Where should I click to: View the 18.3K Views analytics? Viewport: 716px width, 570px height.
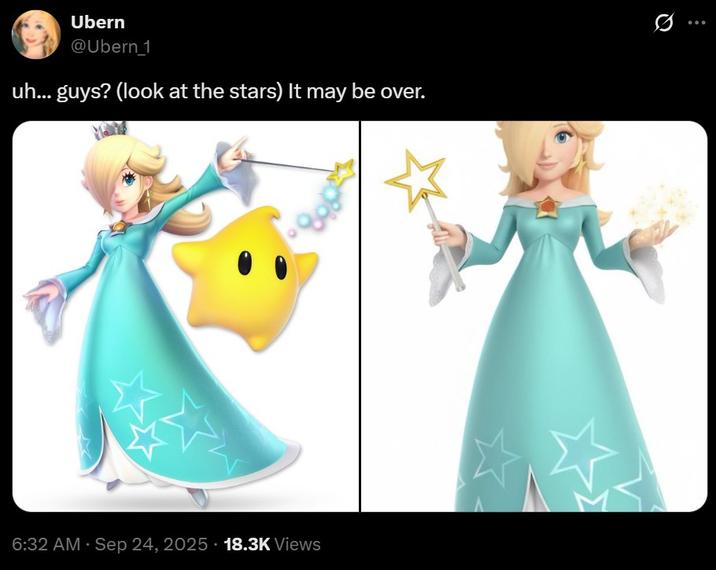coord(272,544)
